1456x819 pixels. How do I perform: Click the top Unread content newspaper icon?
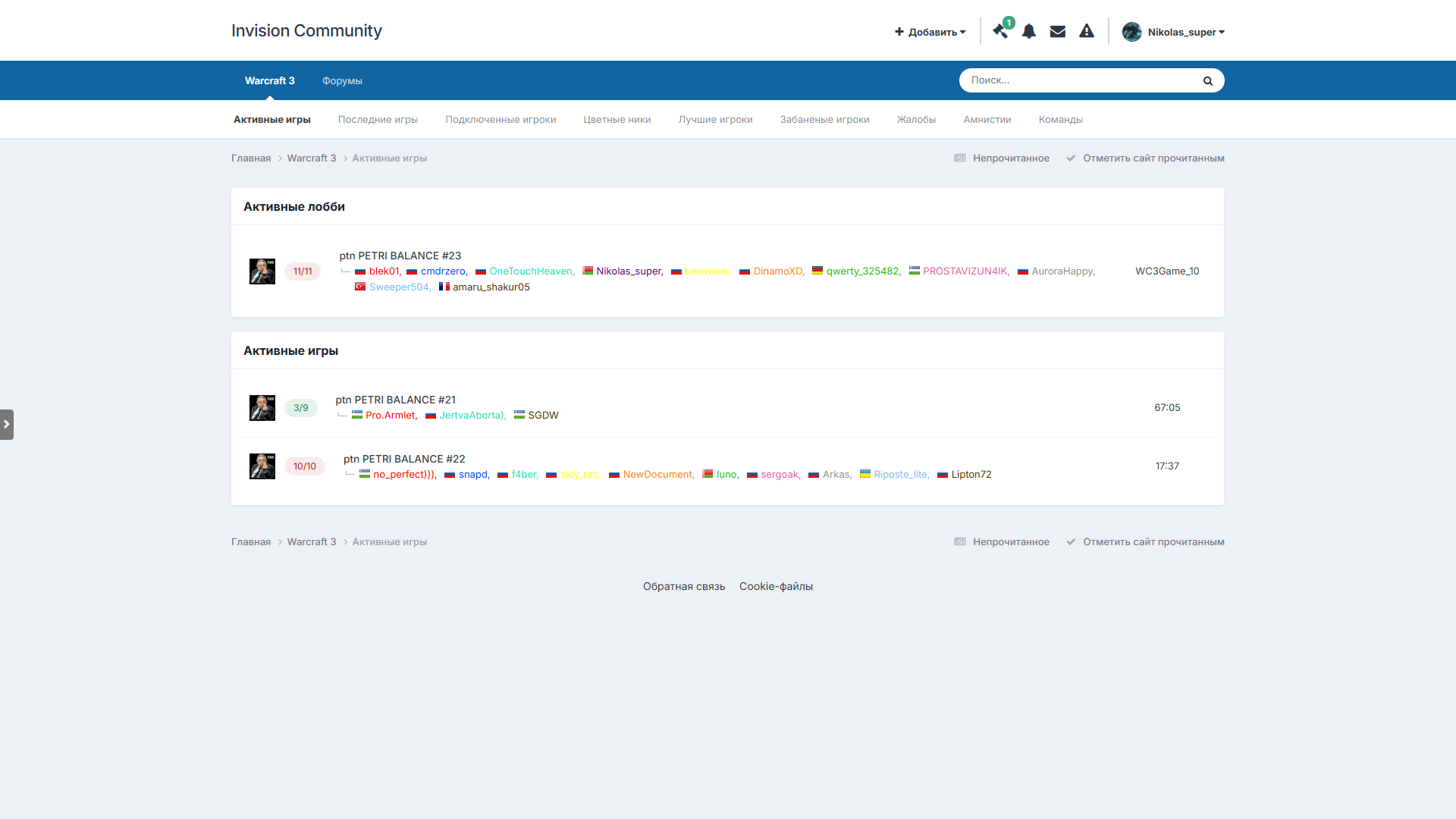pyautogui.click(x=960, y=158)
